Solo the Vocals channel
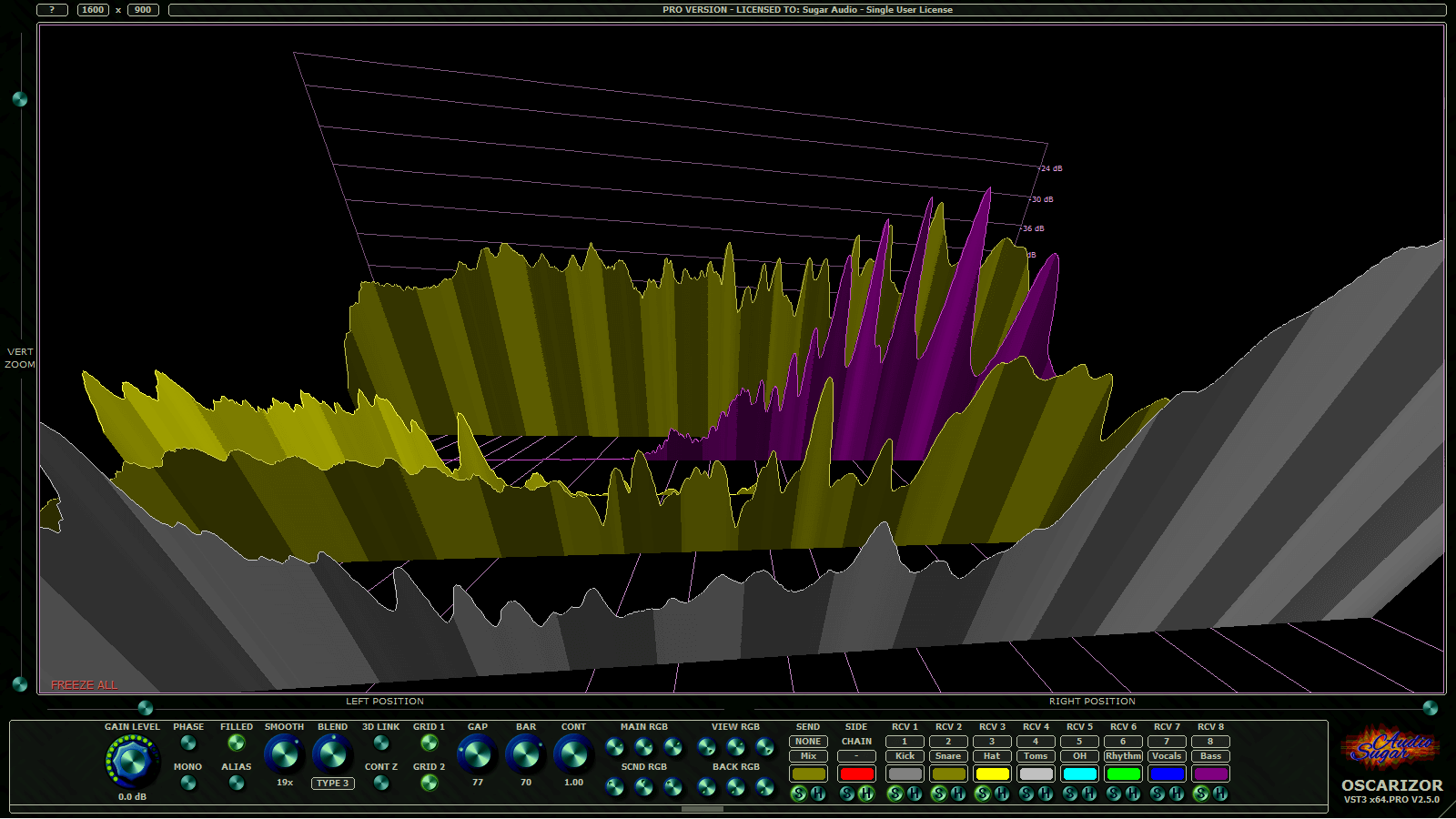Viewport: 1456px width, 819px height. [1158, 794]
